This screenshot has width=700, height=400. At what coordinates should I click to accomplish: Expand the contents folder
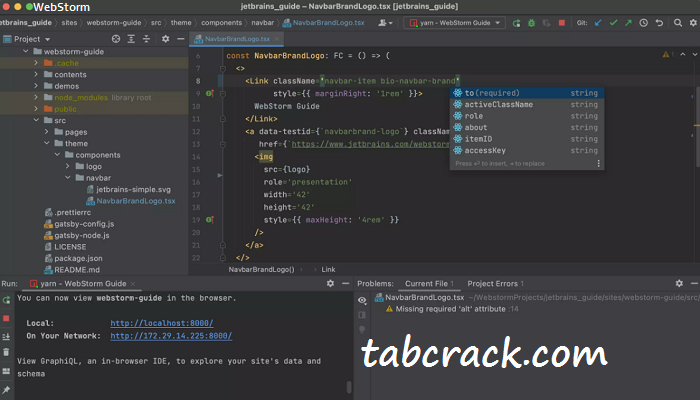36,74
